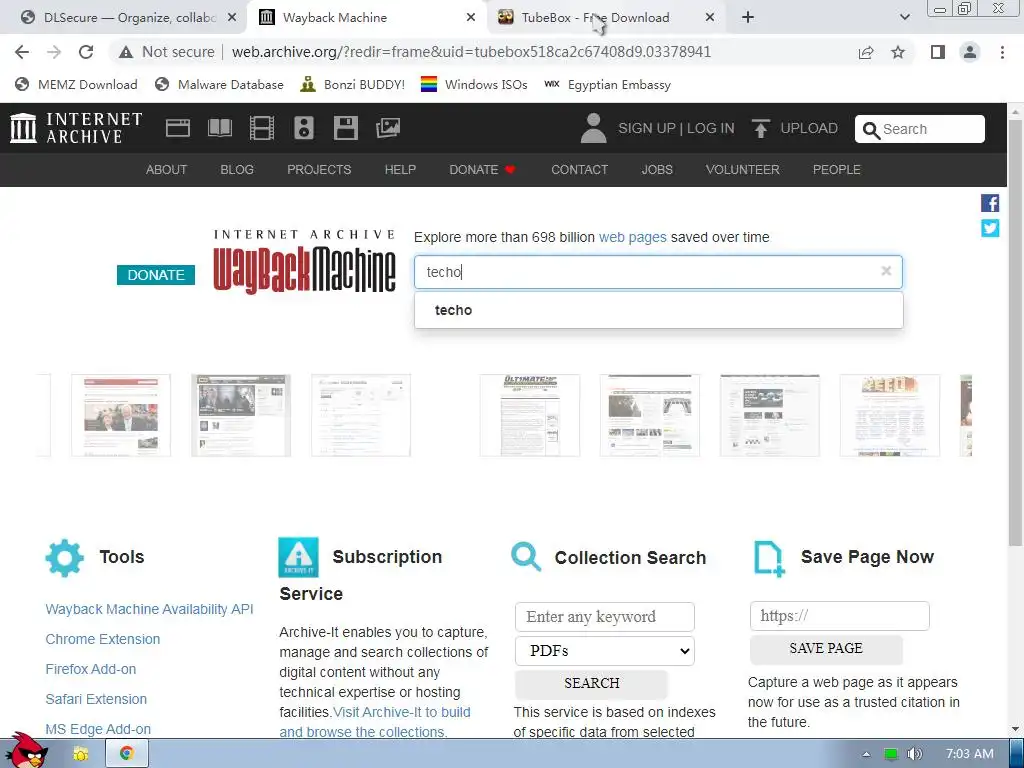Open the Chrome profile avatar
Screen dimensions: 1024x768
pyautogui.click(x=970, y=52)
